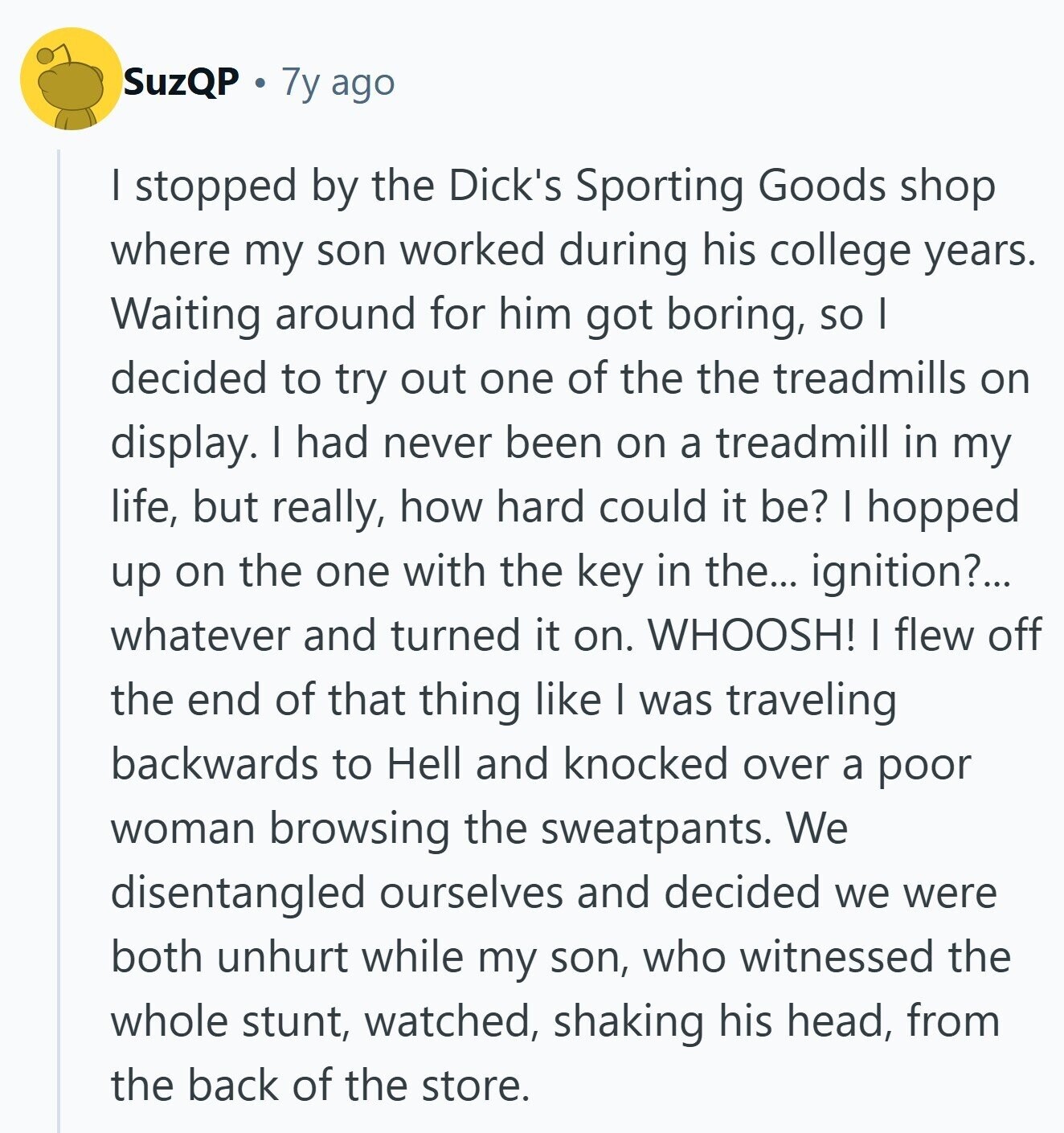Click the word 'disentangled' in the comment
Image resolution: width=1064 pixels, height=1133 pixels.
[x=238, y=894]
